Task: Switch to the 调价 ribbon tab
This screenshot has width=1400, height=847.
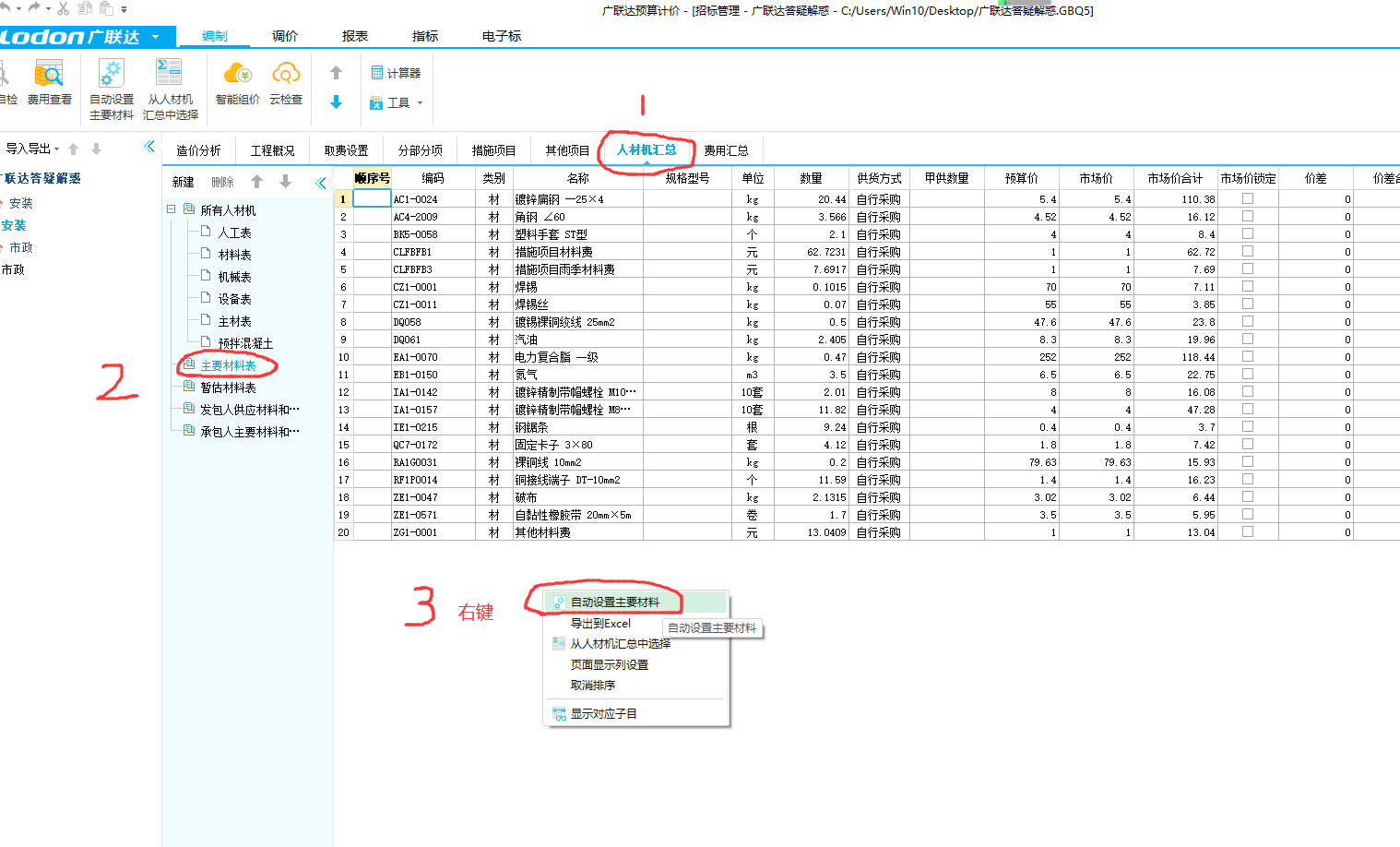Action: (x=285, y=36)
